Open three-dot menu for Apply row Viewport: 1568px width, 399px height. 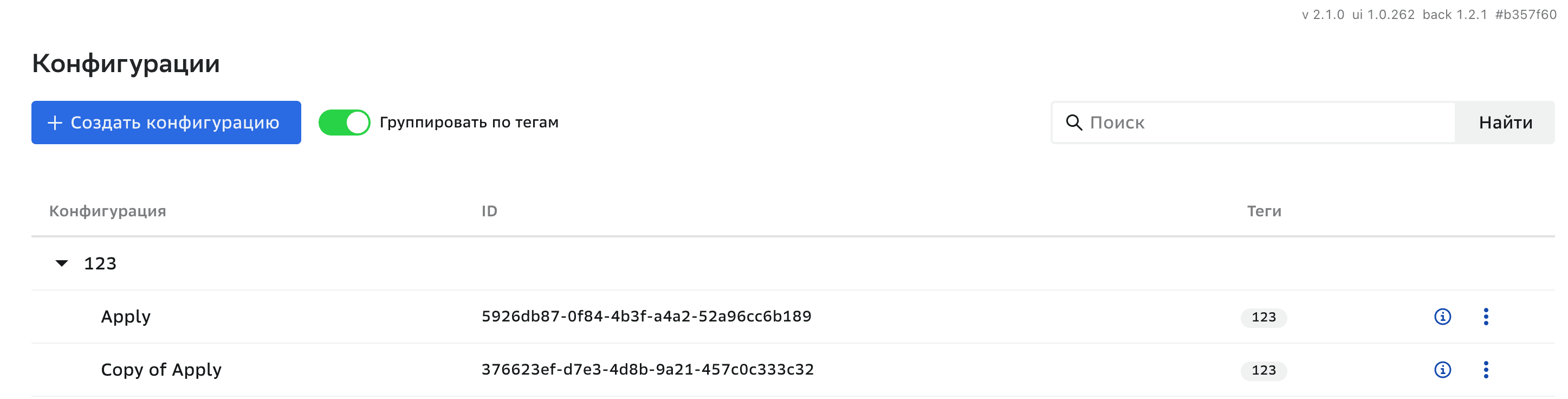[1485, 317]
